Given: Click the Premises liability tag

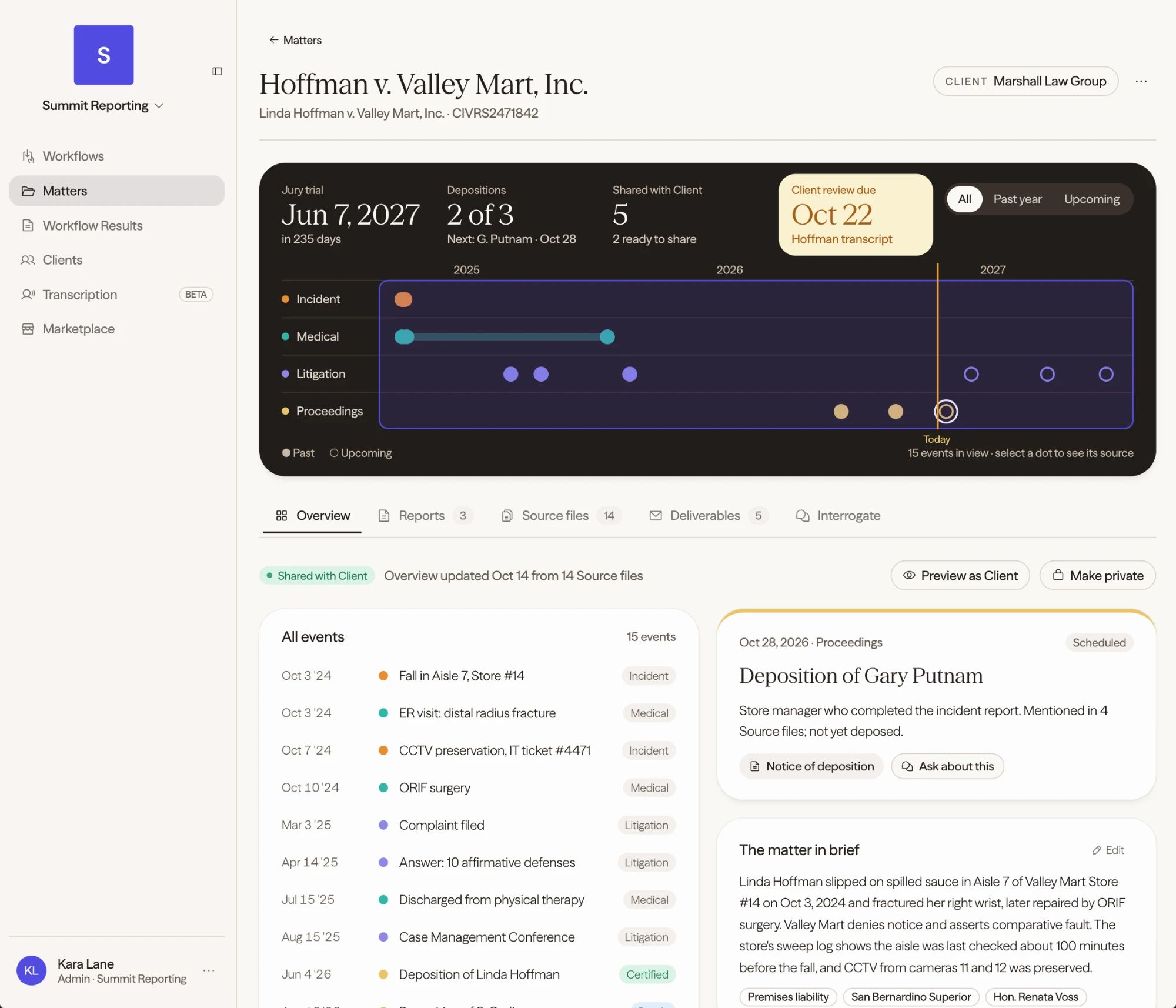Looking at the screenshot, I should (x=788, y=997).
